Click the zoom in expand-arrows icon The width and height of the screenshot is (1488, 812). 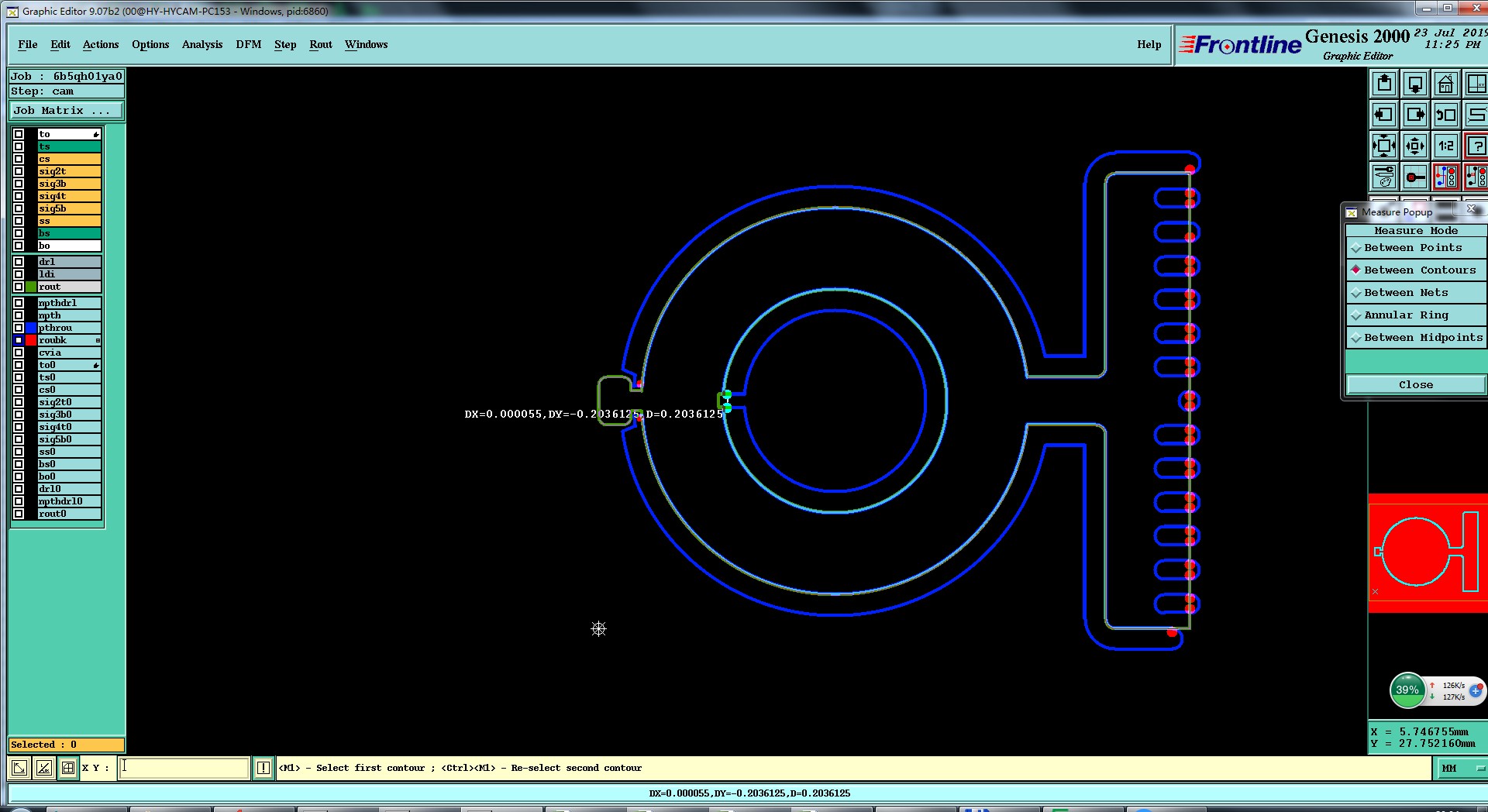tap(1384, 146)
